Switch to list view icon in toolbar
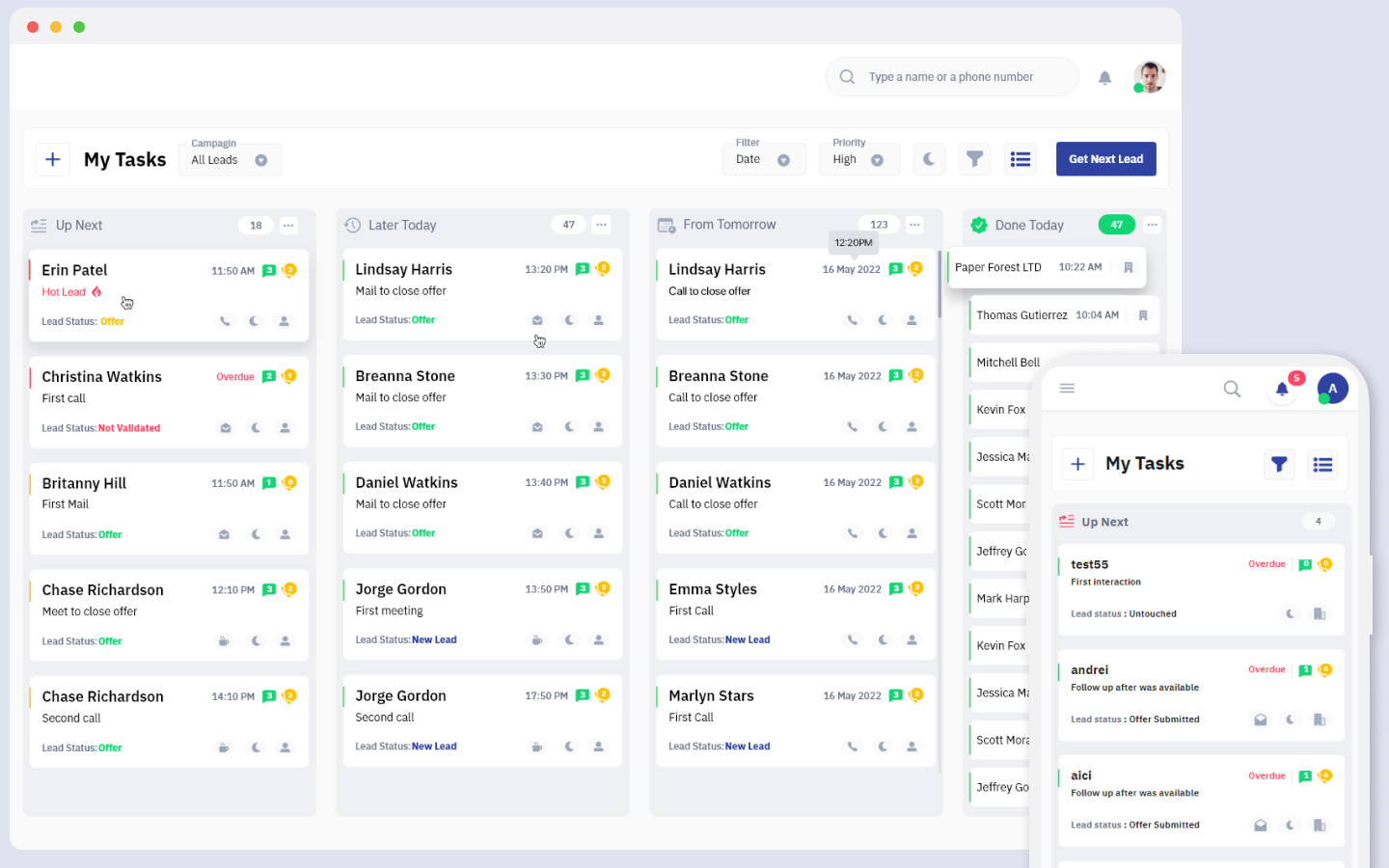 pyautogui.click(x=1021, y=159)
